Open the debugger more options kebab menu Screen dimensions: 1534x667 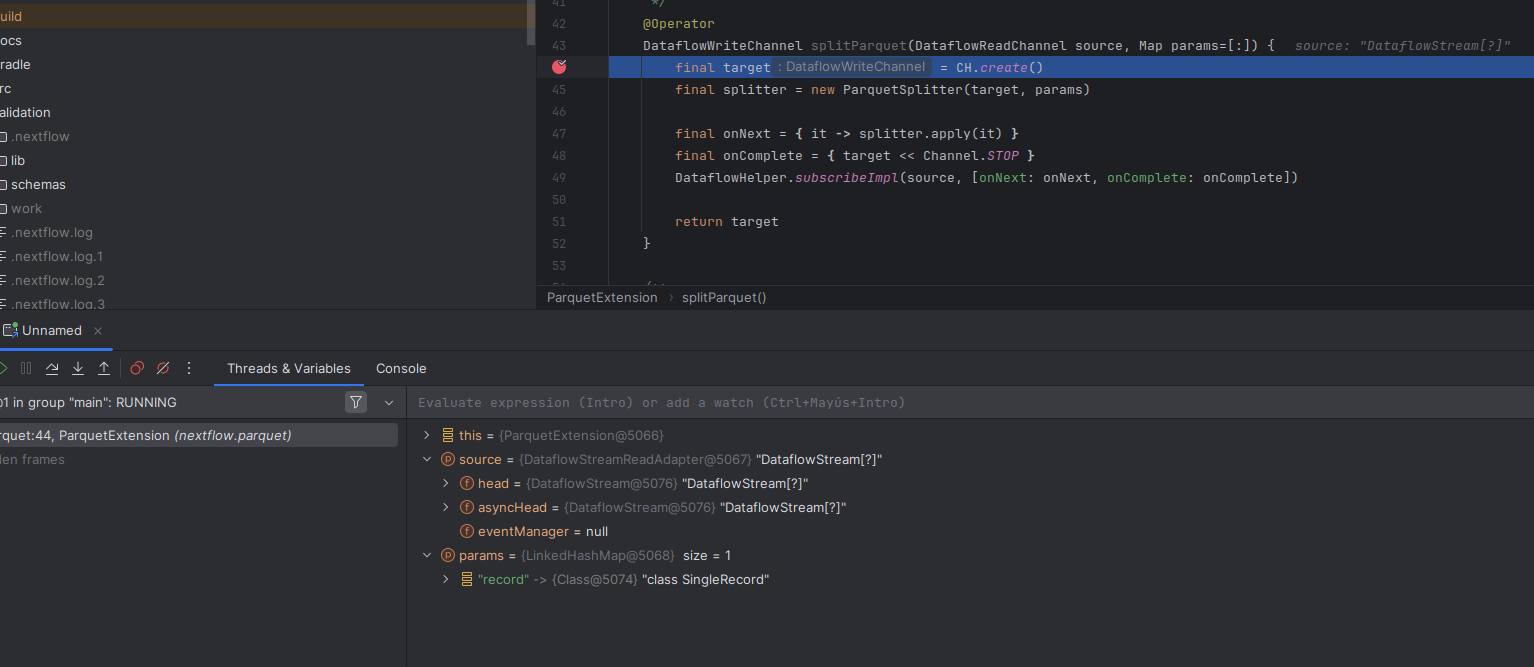188,368
